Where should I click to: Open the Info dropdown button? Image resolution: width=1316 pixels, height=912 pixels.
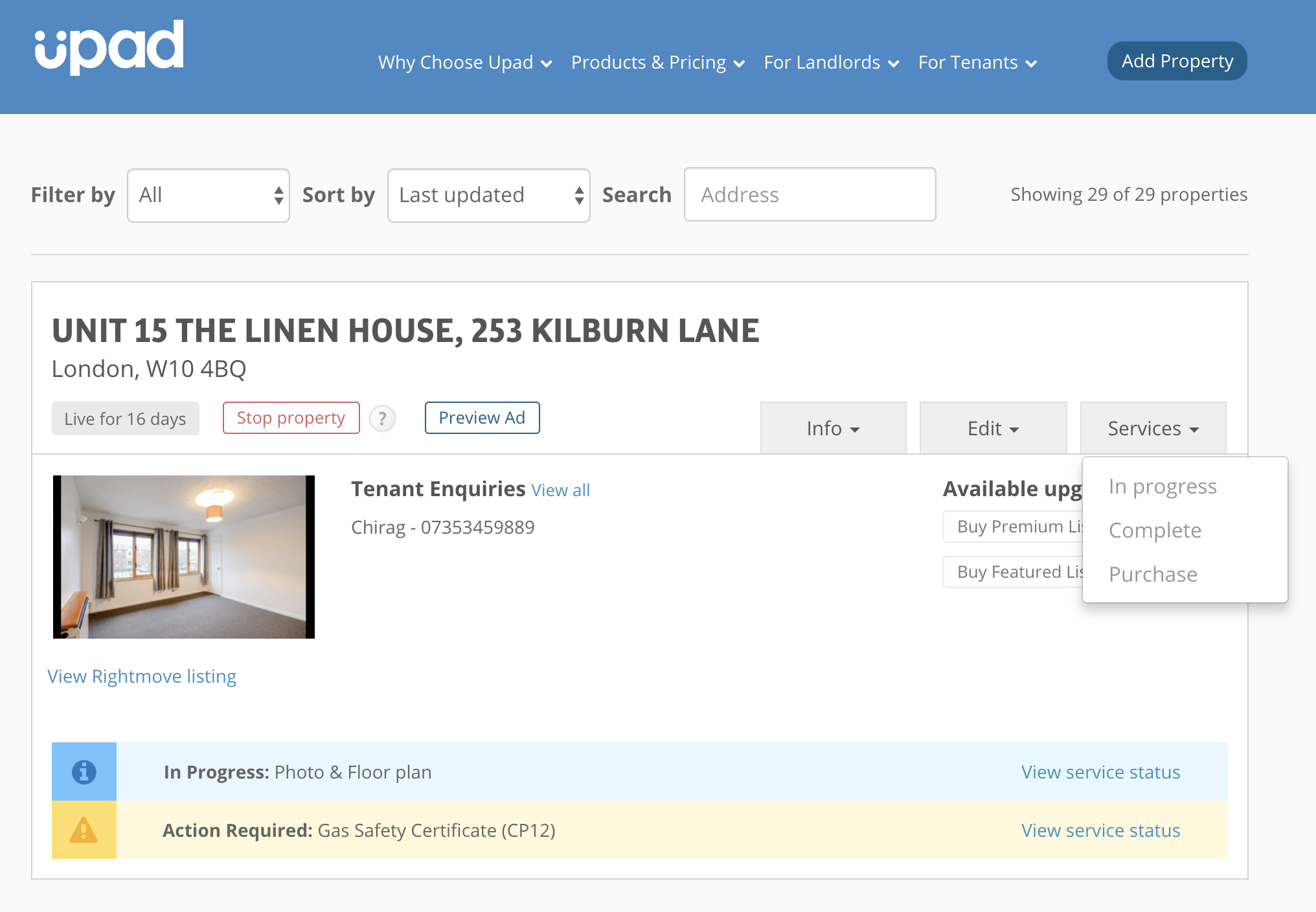coord(833,428)
